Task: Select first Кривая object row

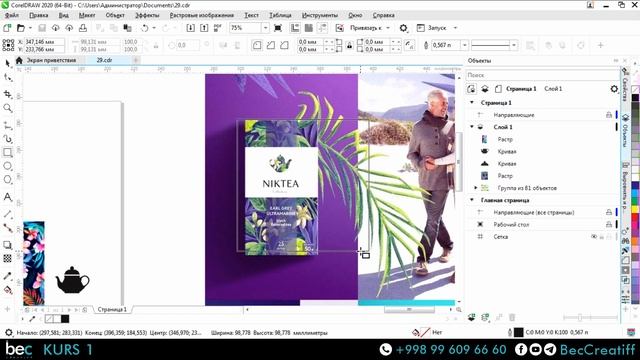Action: (x=543, y=151)
